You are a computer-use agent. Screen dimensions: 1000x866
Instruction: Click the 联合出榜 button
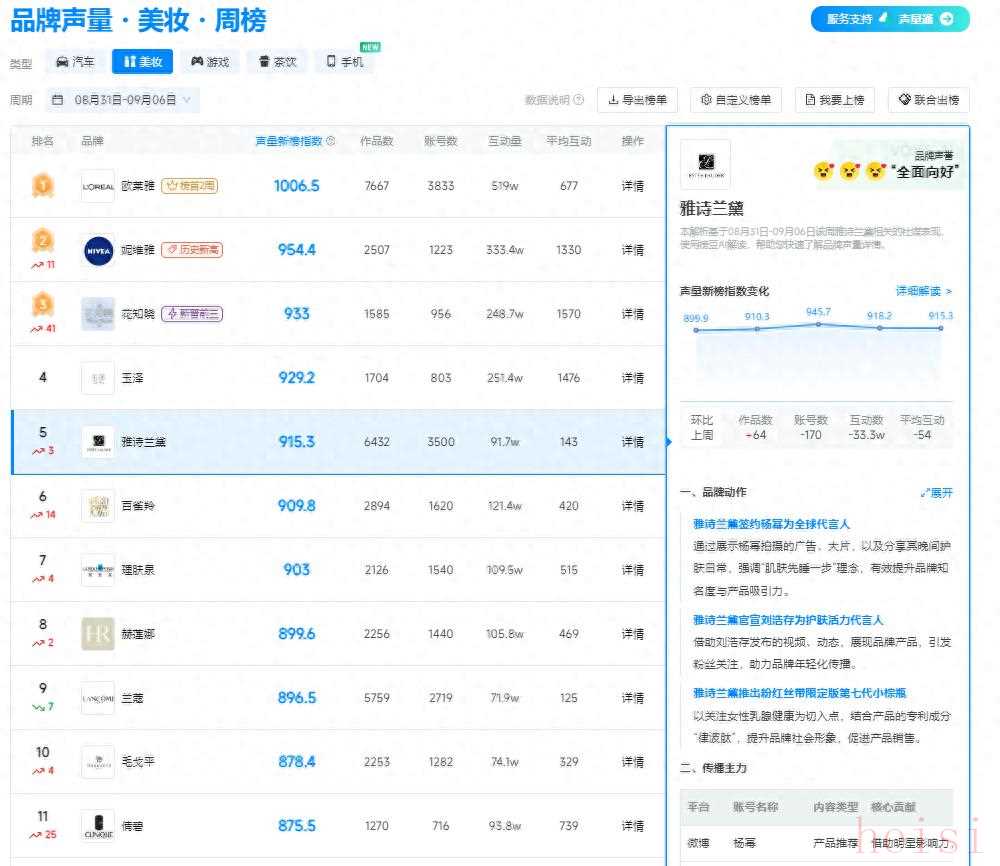pyautogui.click(x=929, y=100)
